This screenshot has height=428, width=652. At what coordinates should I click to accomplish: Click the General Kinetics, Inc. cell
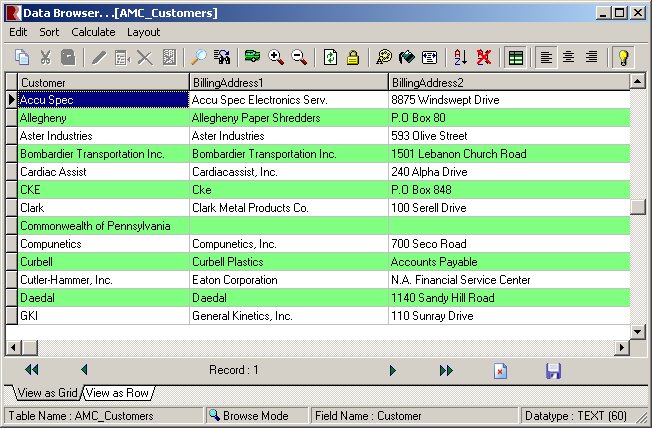[x=289, y=316]
